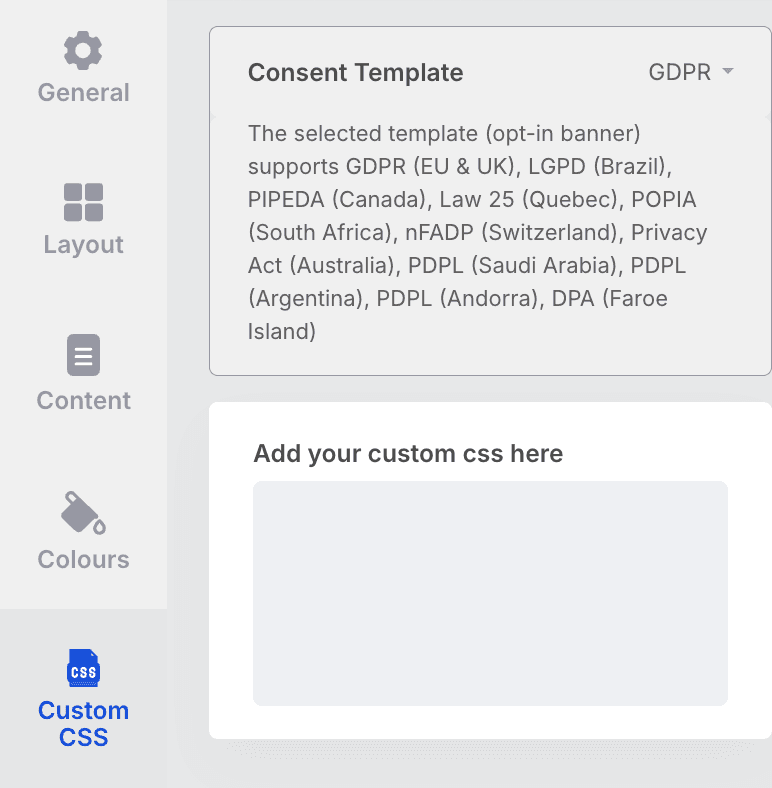Viewport: 772px width, 788px height.
Task: Open General settings via gear icon
Action: (x=83, y=50)
